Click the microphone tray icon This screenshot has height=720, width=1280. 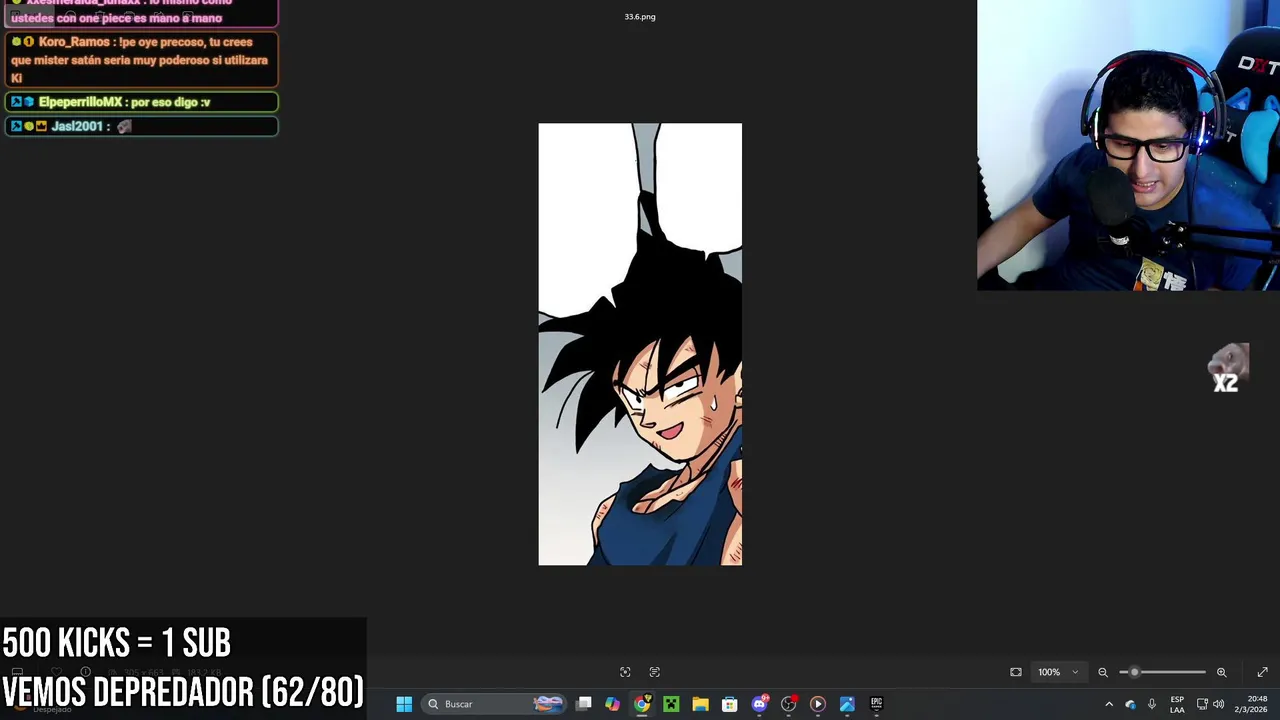(1152, 704)
